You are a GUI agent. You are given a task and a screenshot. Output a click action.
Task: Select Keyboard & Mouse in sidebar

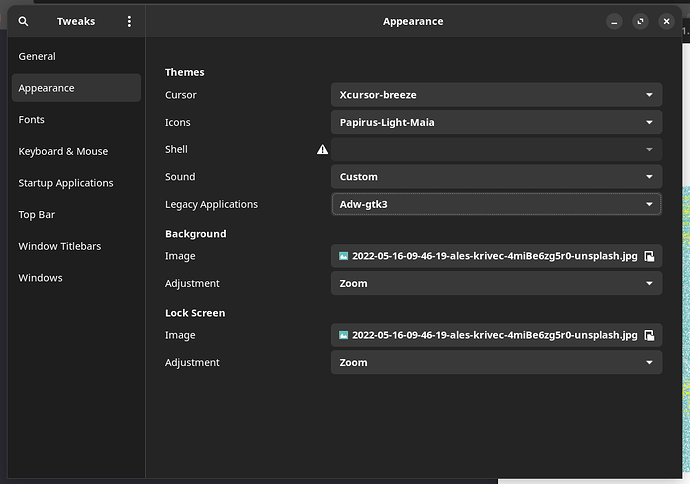tap(63, 151)
